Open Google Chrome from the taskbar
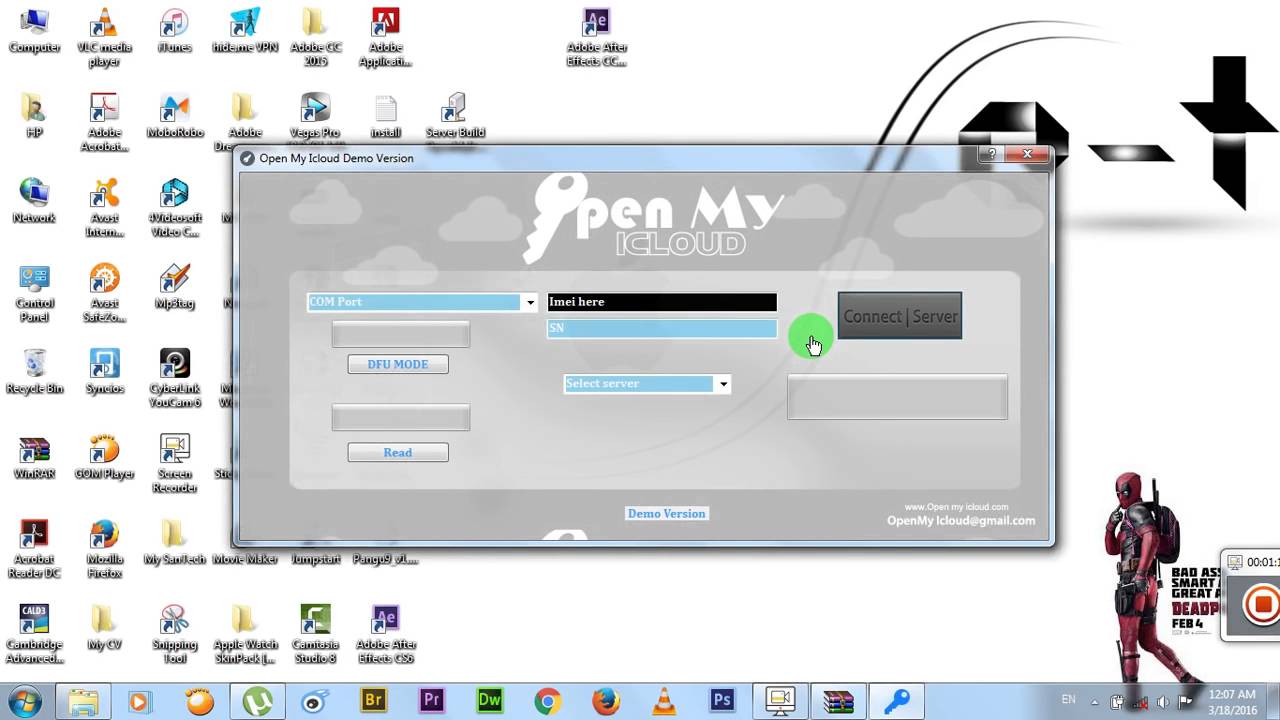The width and height of the screenshot is (1280, 720). point(547,701)
